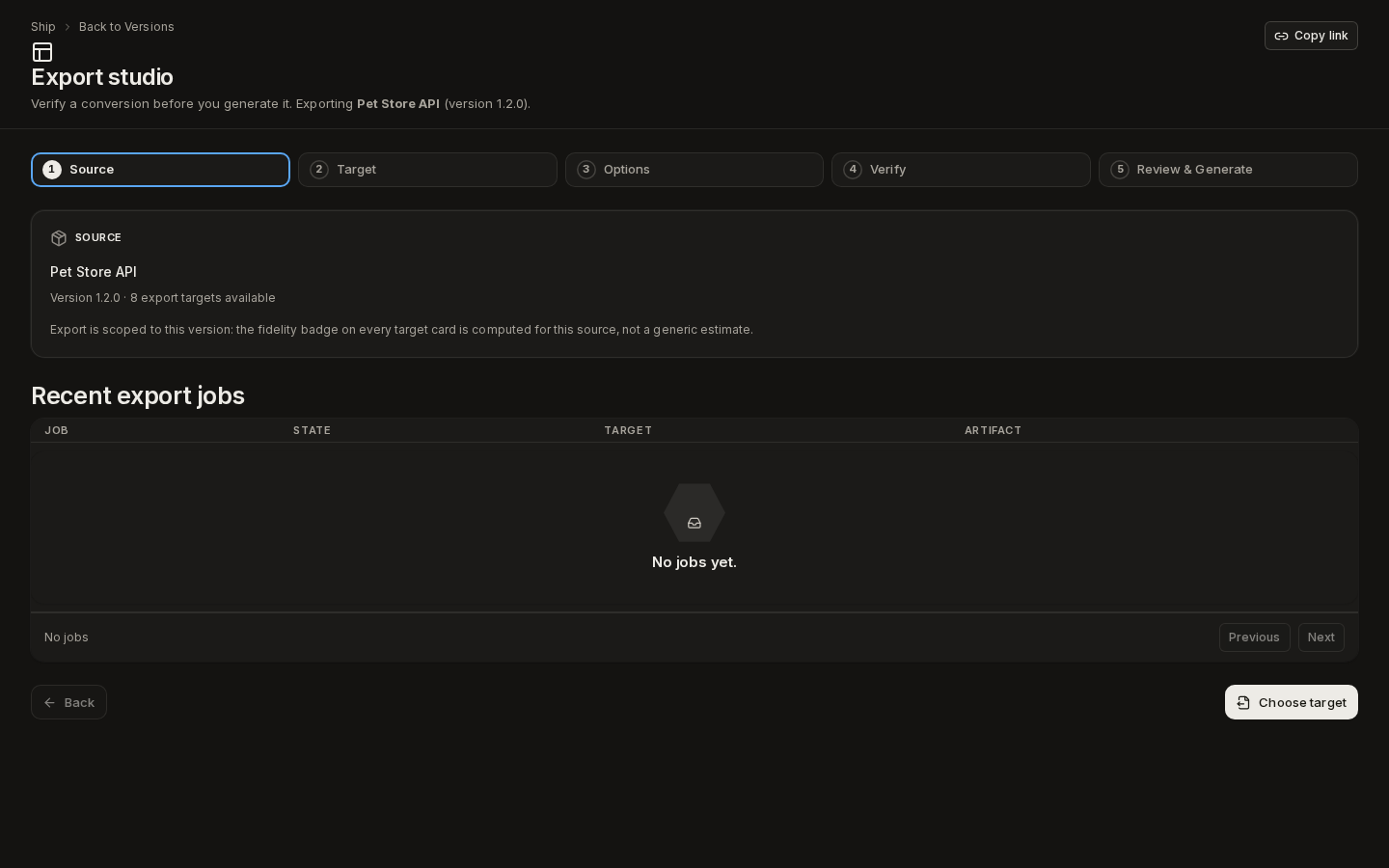
Task: Click the Export studio page title
Action: [102, 77]
